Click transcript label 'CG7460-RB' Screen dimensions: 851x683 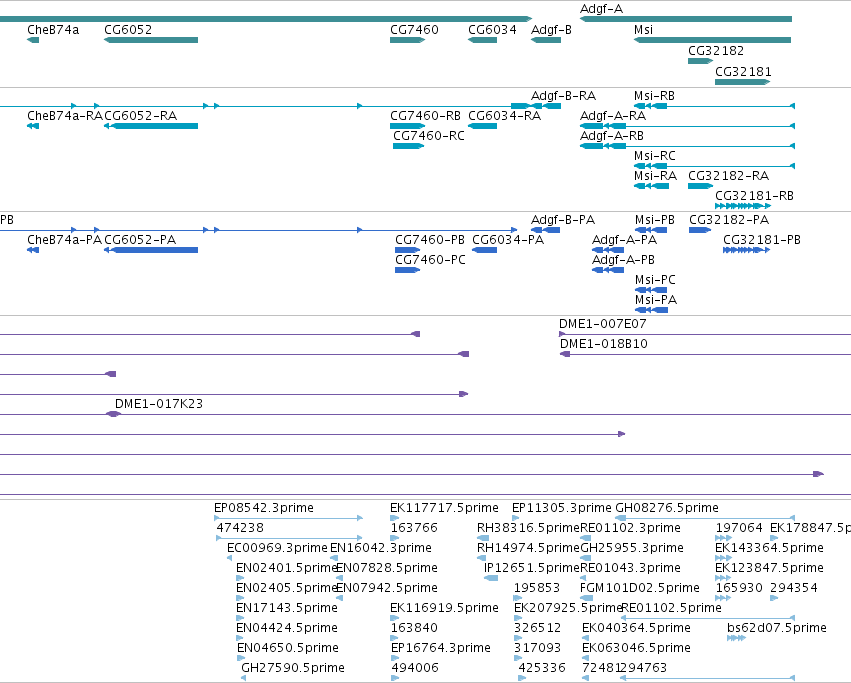click(x=426, y=116)
